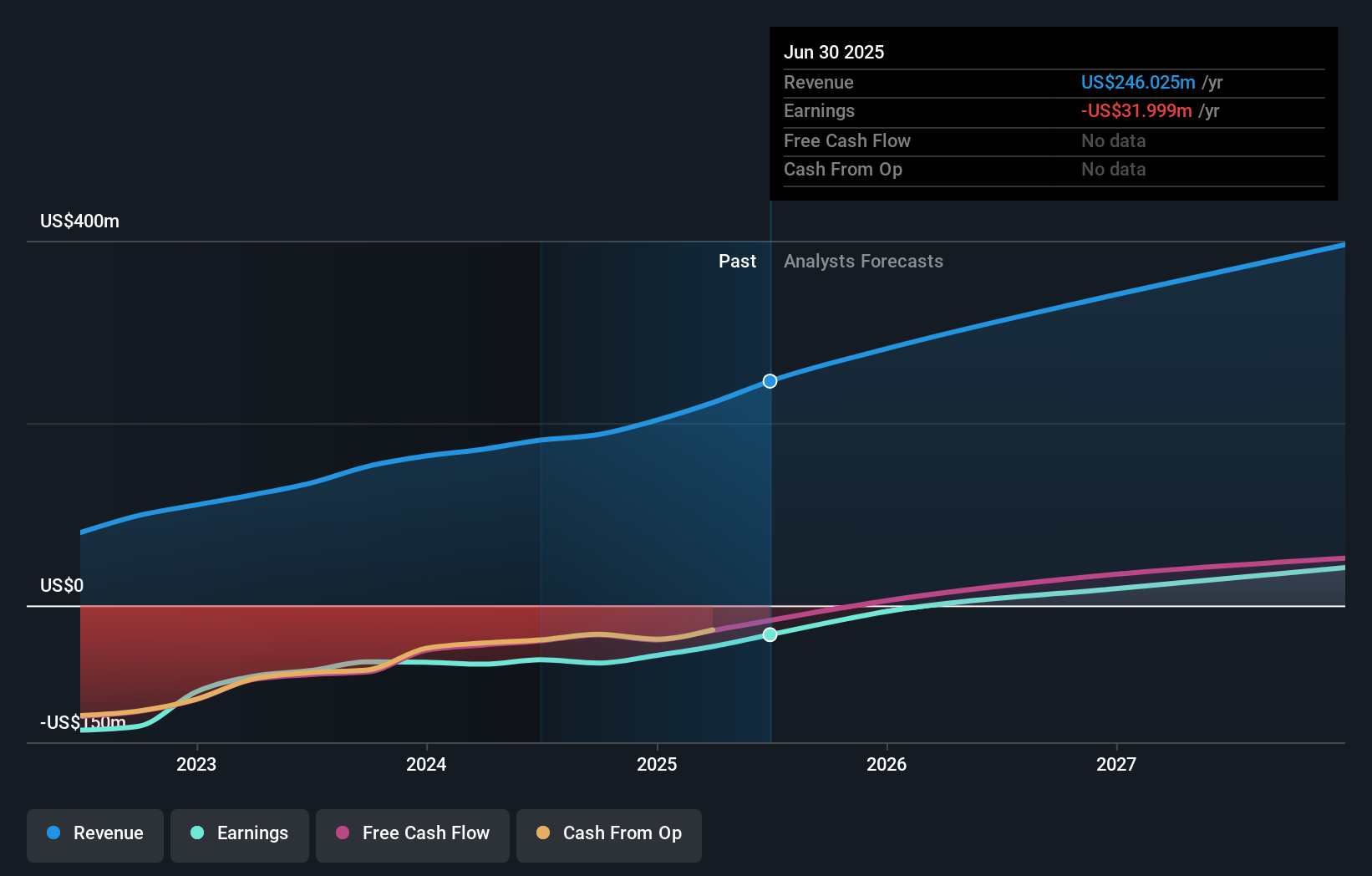Click the teal Earnings legend dot

(x=197, y=833)
